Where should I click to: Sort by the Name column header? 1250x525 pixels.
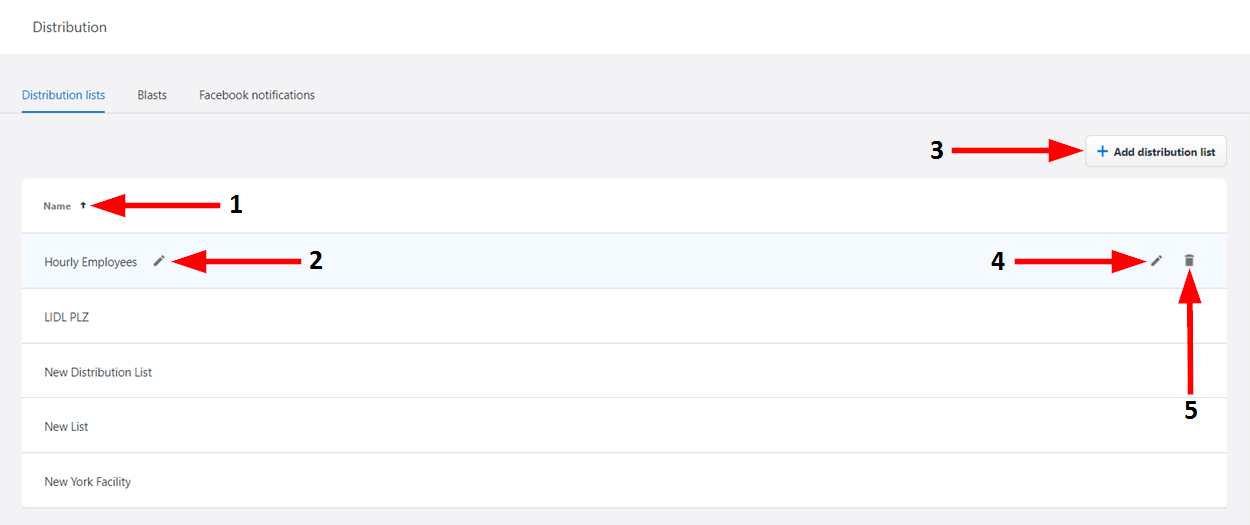coord(57,206)
